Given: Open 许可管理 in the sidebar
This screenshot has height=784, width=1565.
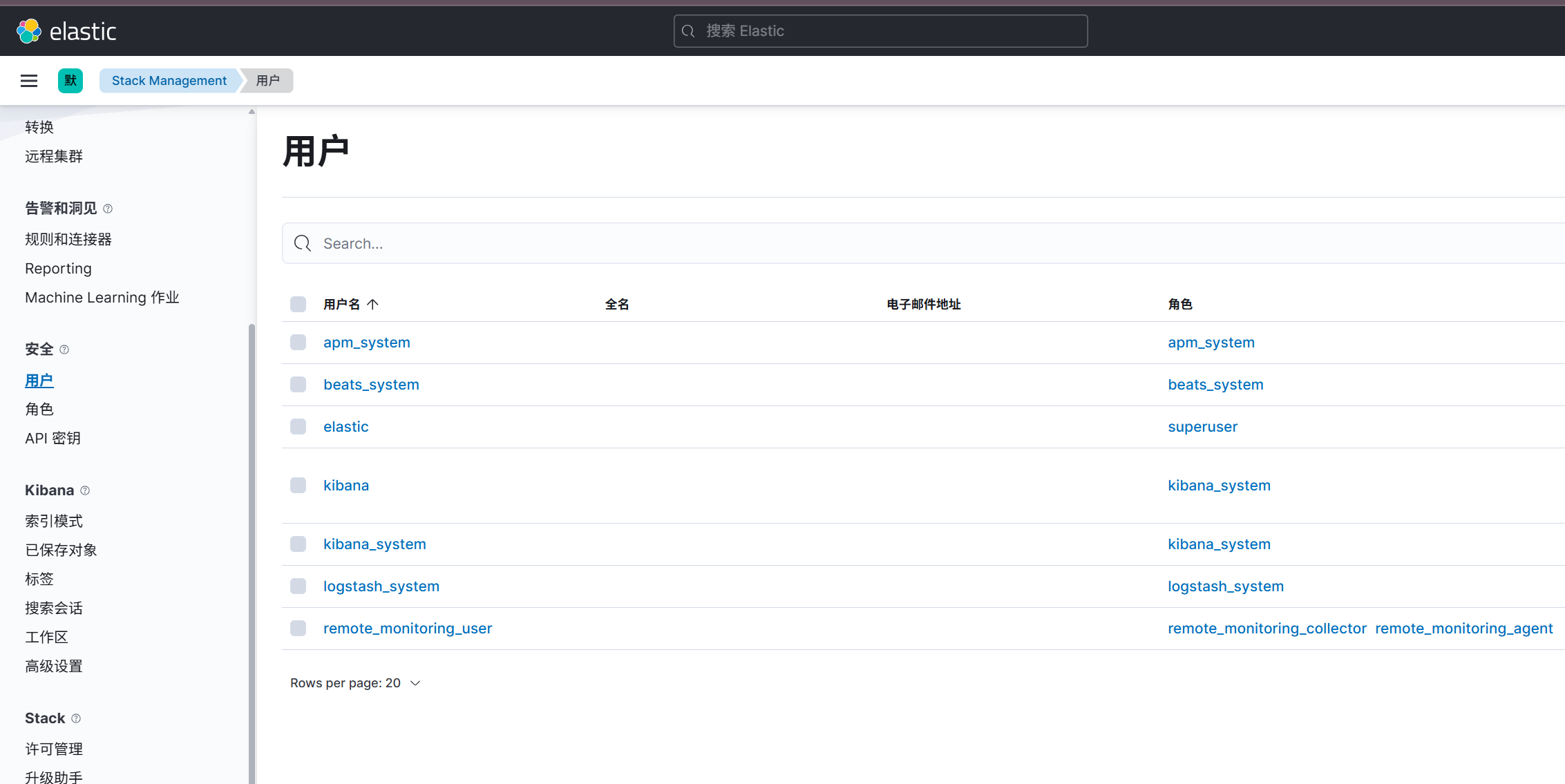Looking at the screenshot, I should [54, 749].
